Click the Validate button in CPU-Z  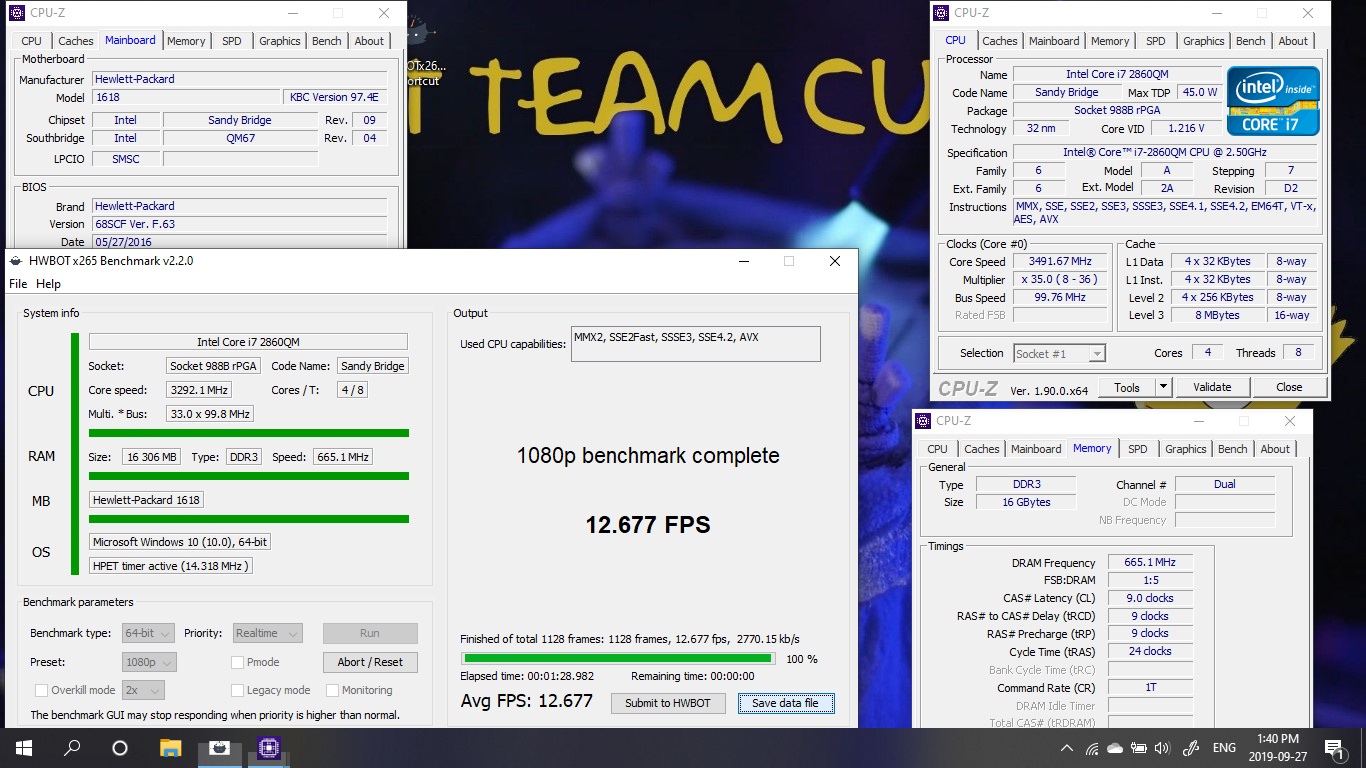pyautogui.click(x=1212, y=387)
